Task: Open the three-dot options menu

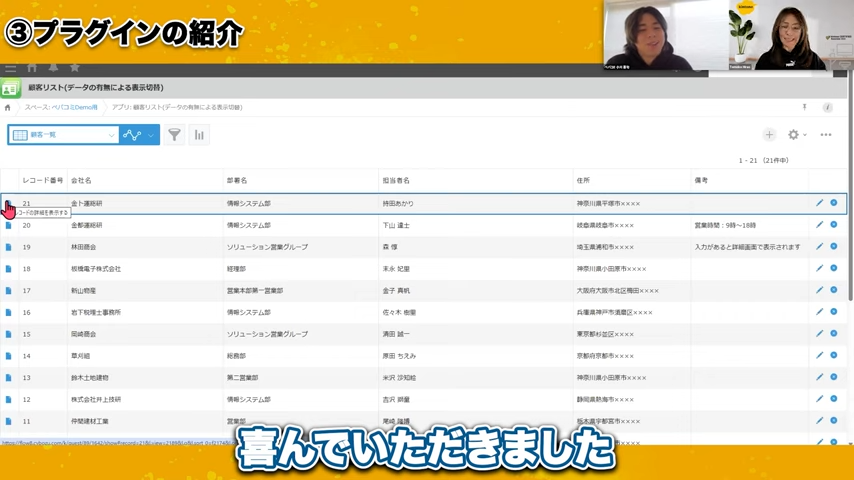Action: [x=826, y=135]
